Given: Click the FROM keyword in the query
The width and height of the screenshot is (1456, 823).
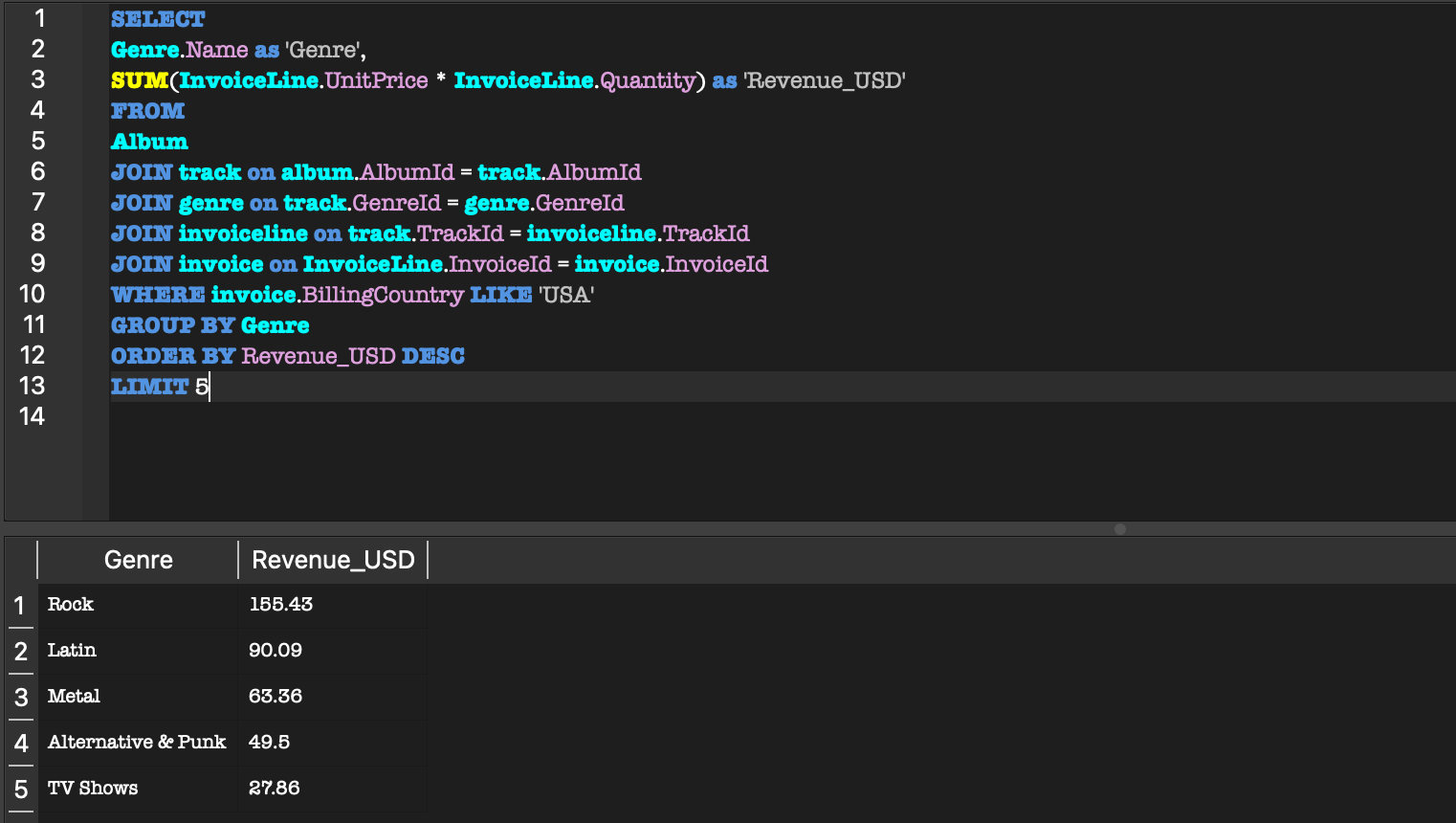Looking at the screenshot, I should [x=147, y=111].
